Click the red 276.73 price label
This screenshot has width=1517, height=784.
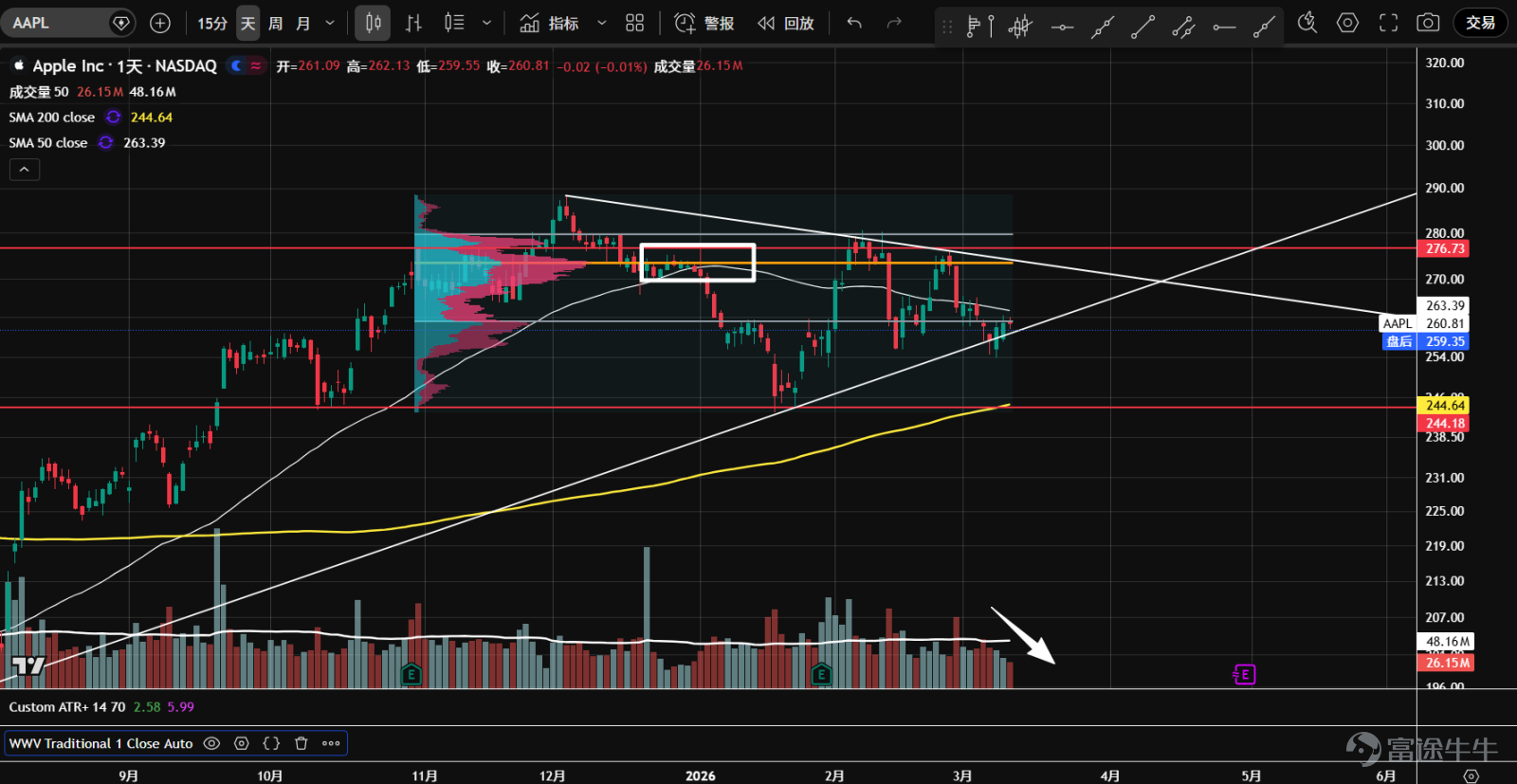point(1445,249)
